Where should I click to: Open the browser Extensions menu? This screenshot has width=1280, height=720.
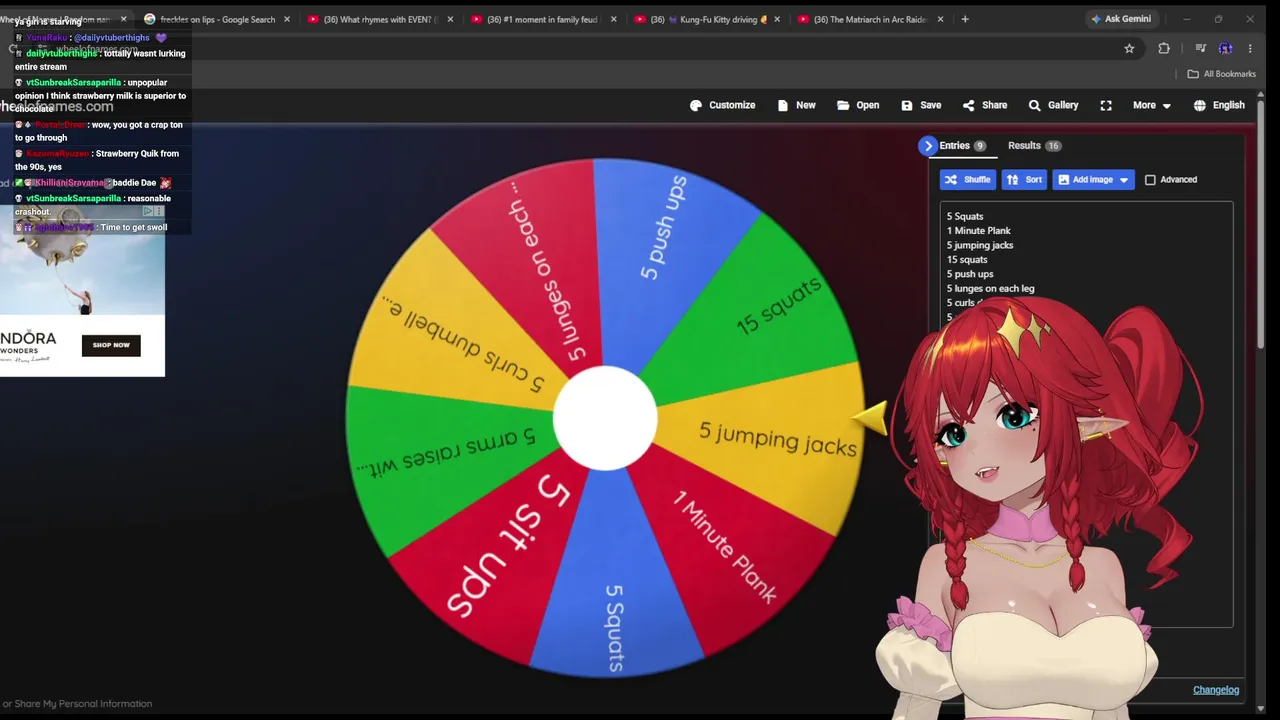pos(1164,48)
